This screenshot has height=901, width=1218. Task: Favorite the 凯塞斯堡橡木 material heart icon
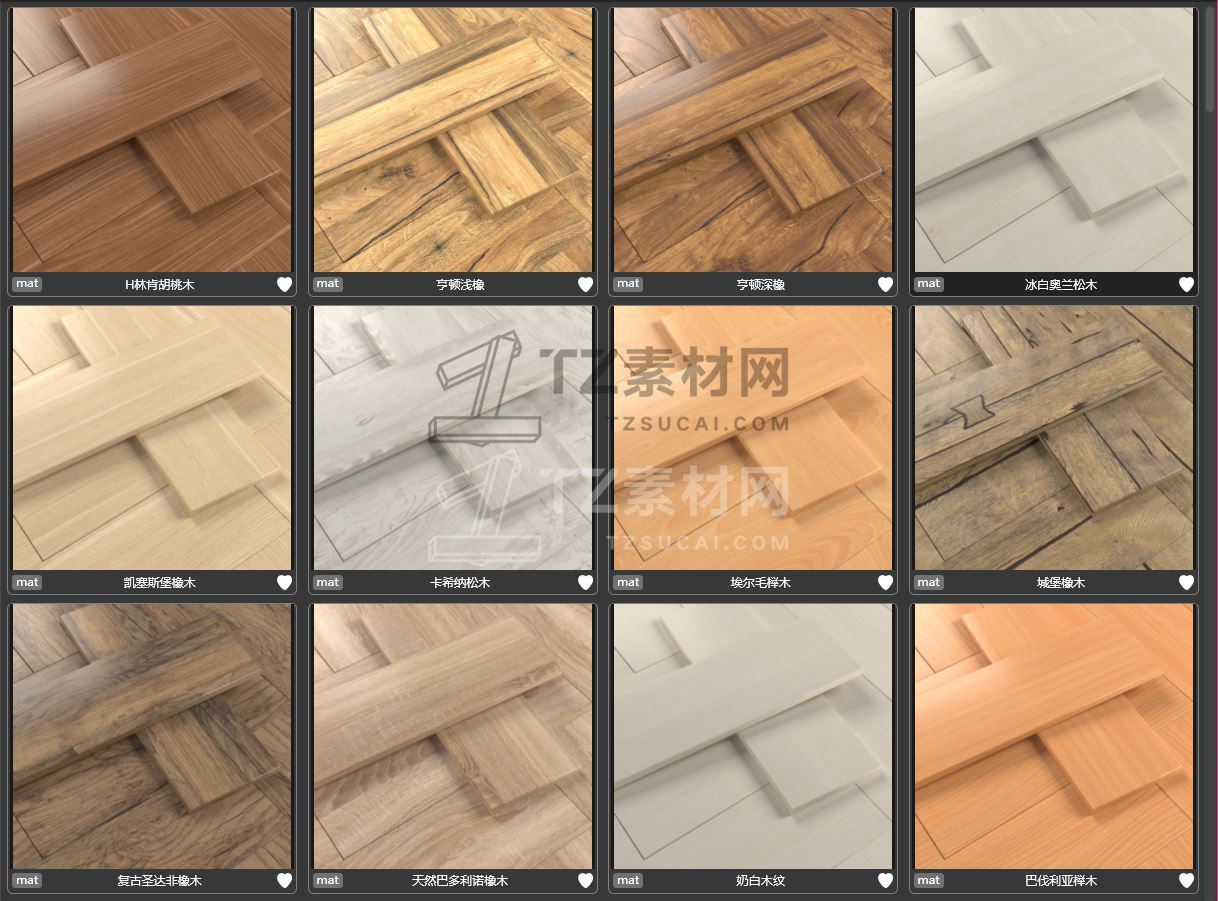click(284, 582)
